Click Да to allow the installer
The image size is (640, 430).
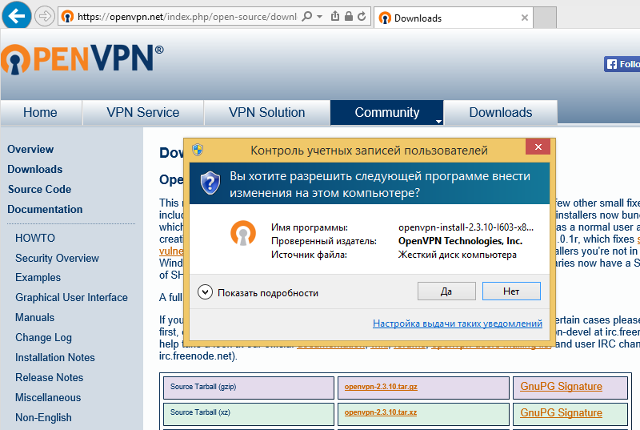446,291
